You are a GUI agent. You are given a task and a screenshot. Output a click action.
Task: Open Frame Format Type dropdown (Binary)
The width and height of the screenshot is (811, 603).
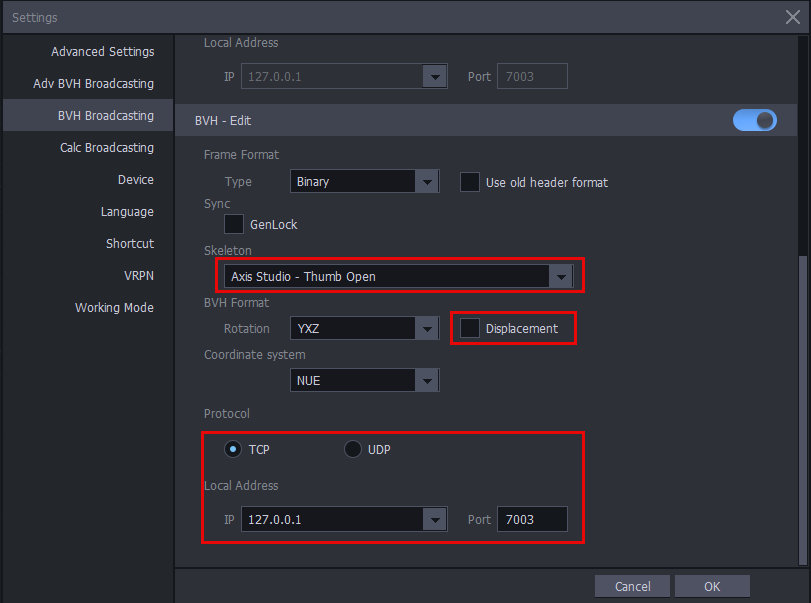365,182
